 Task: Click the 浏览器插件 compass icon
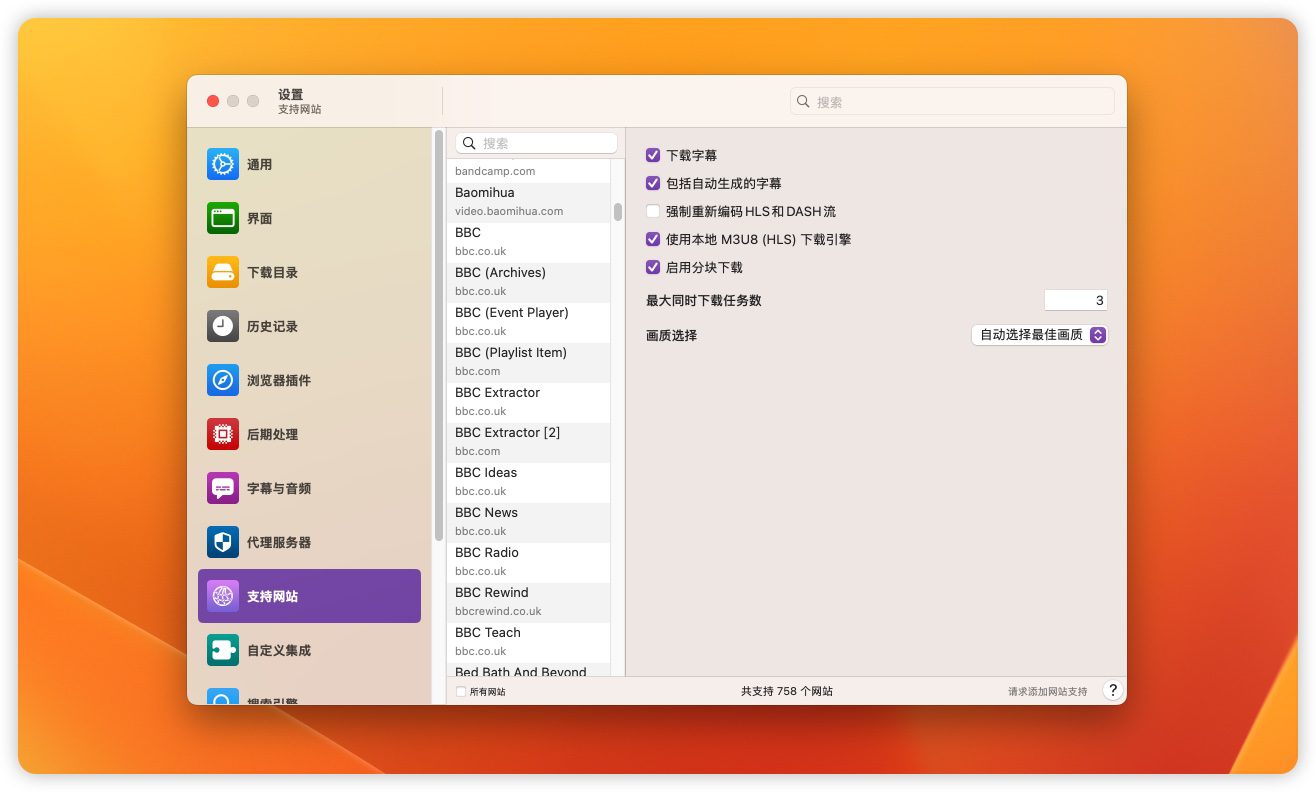pos(223,380)
